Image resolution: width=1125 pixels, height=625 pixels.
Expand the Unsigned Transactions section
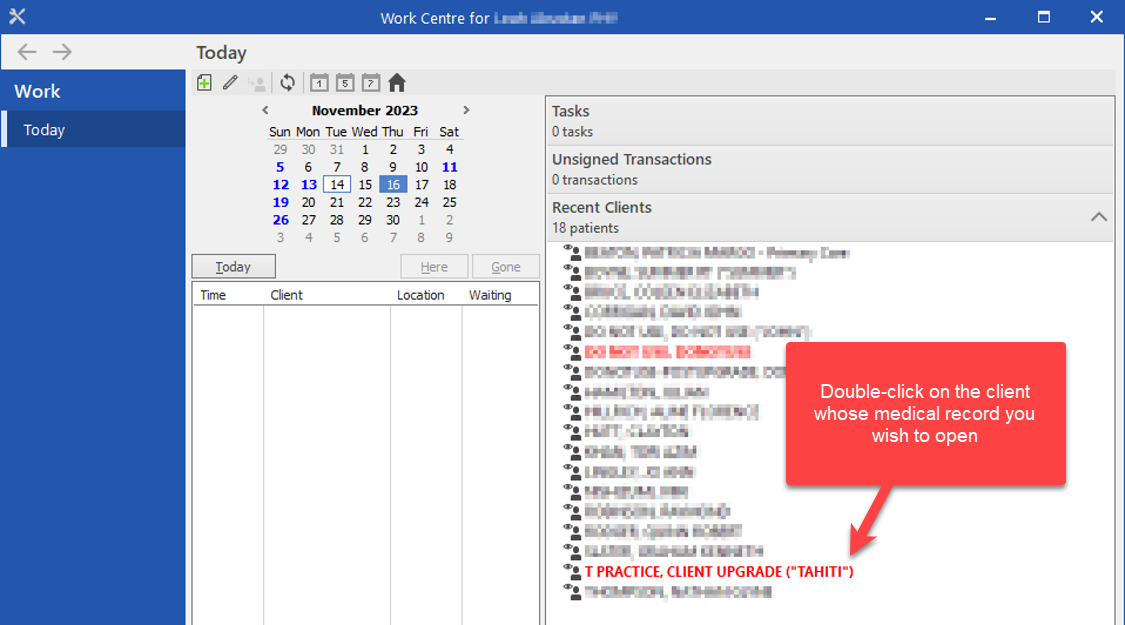[829, 169]
